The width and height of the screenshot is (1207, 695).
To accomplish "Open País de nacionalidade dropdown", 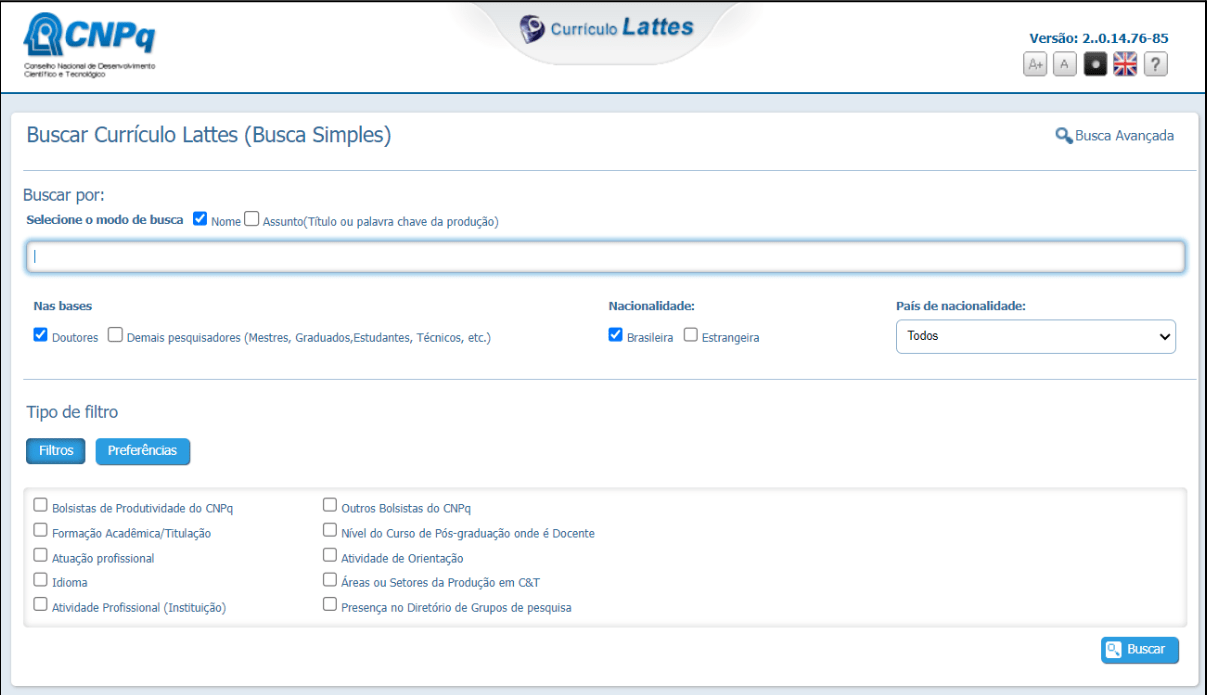I will coord(1036,337).
